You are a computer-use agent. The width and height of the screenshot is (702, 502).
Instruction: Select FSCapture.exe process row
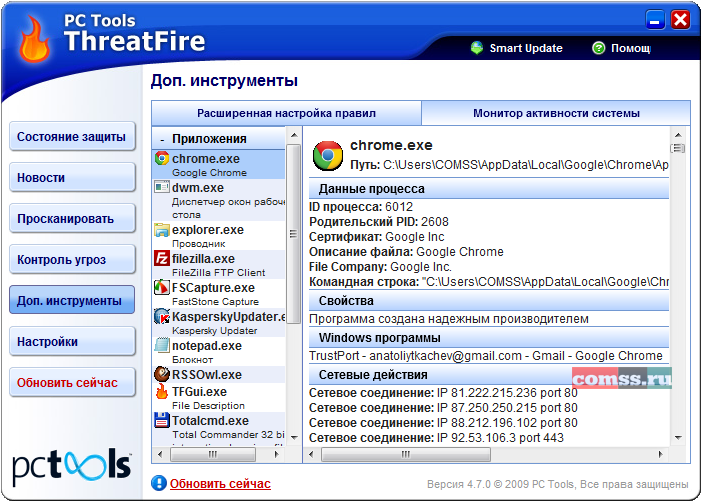point(219,293)
